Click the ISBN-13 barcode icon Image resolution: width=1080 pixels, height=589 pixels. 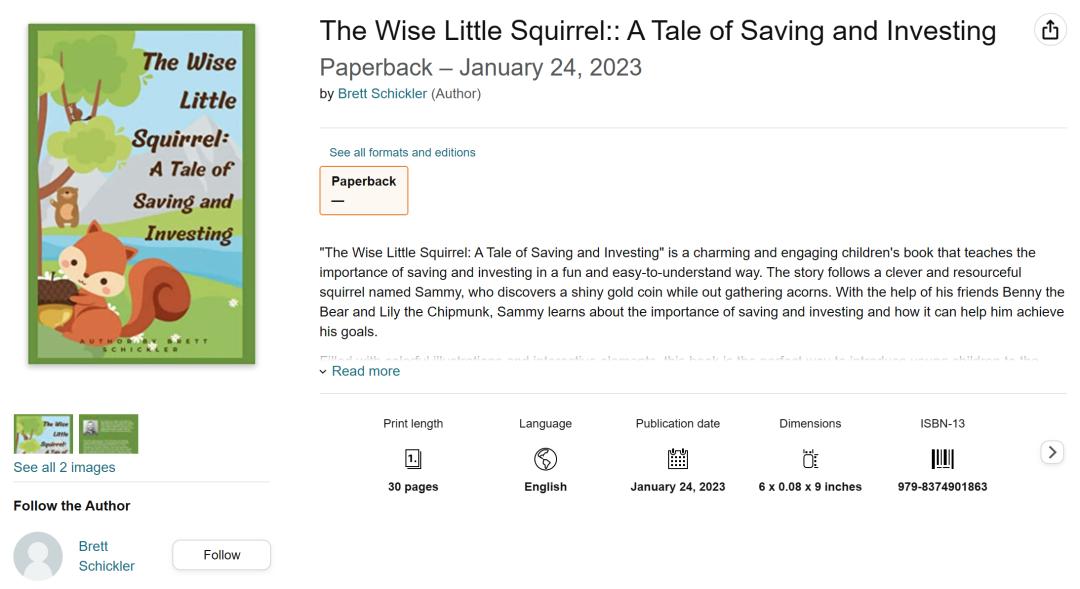point(942,459)
